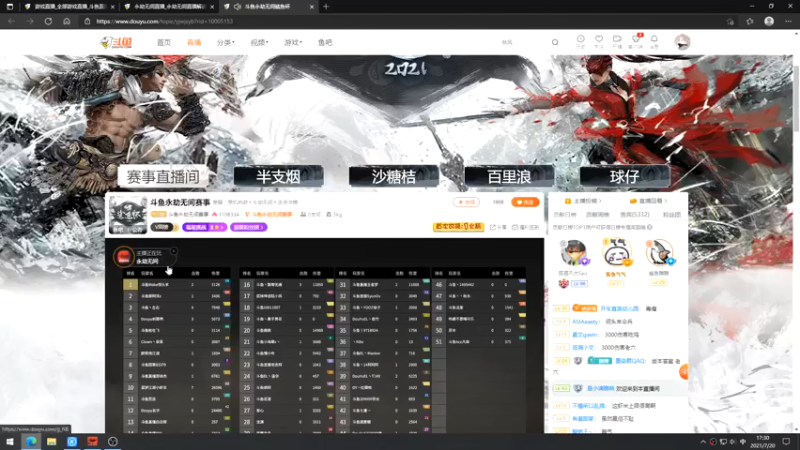
Task: Switch to 百里浪 room tab
Action: pos(509,177)
